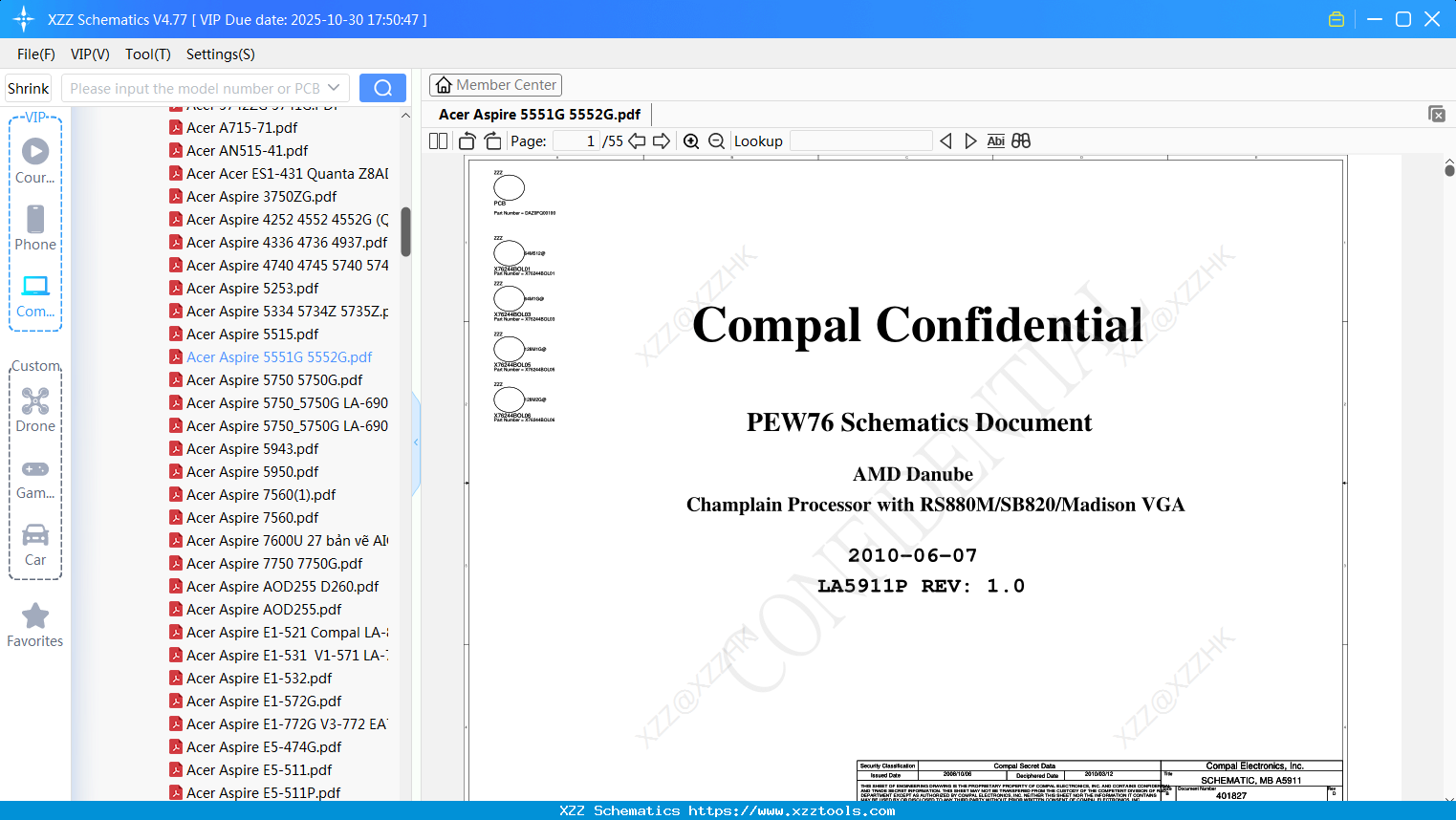
Task: Open the Favorites star in the sidebar
Action: pos(35,625)
